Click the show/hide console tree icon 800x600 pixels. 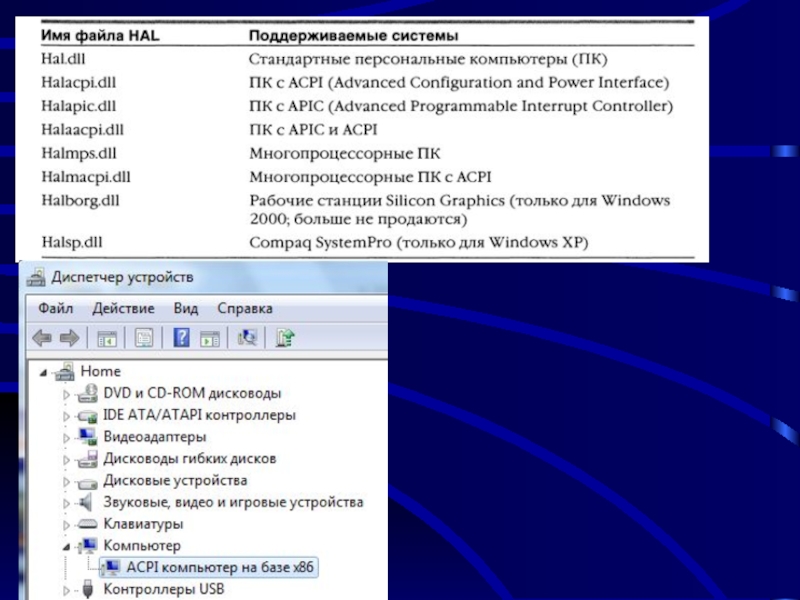[107, 338]
